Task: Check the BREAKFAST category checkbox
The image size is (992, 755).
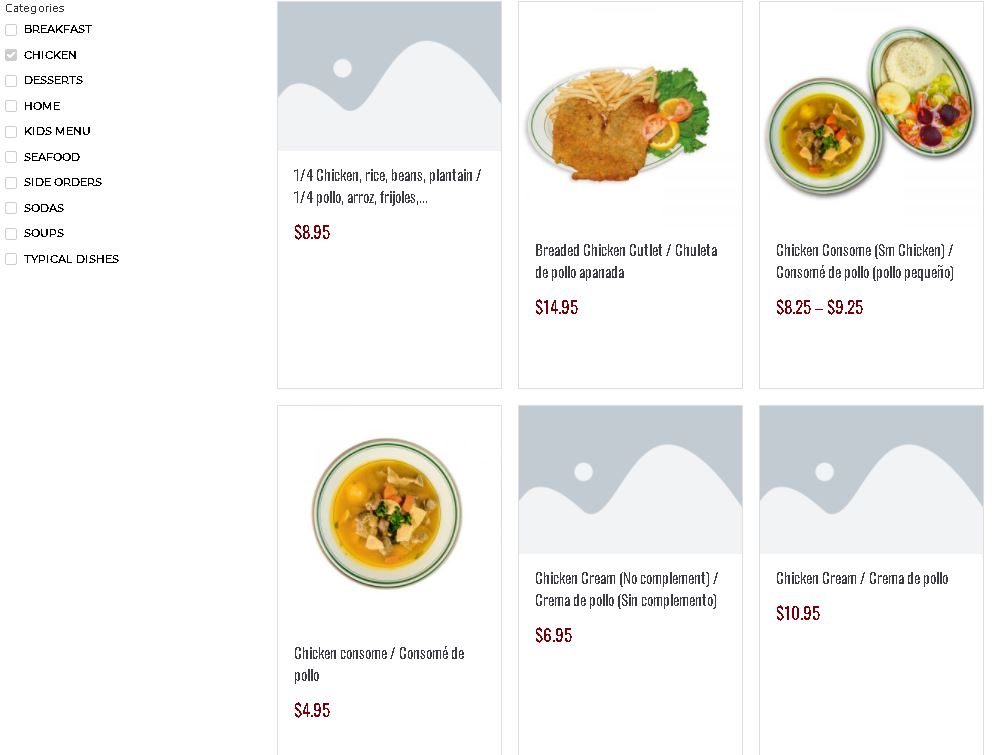Action: pos(11,30)
